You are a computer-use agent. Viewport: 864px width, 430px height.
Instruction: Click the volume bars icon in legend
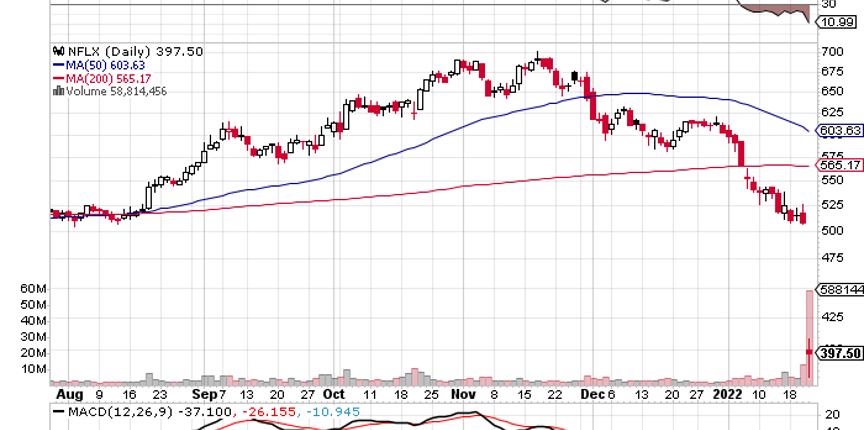click(x=58, y=92)
